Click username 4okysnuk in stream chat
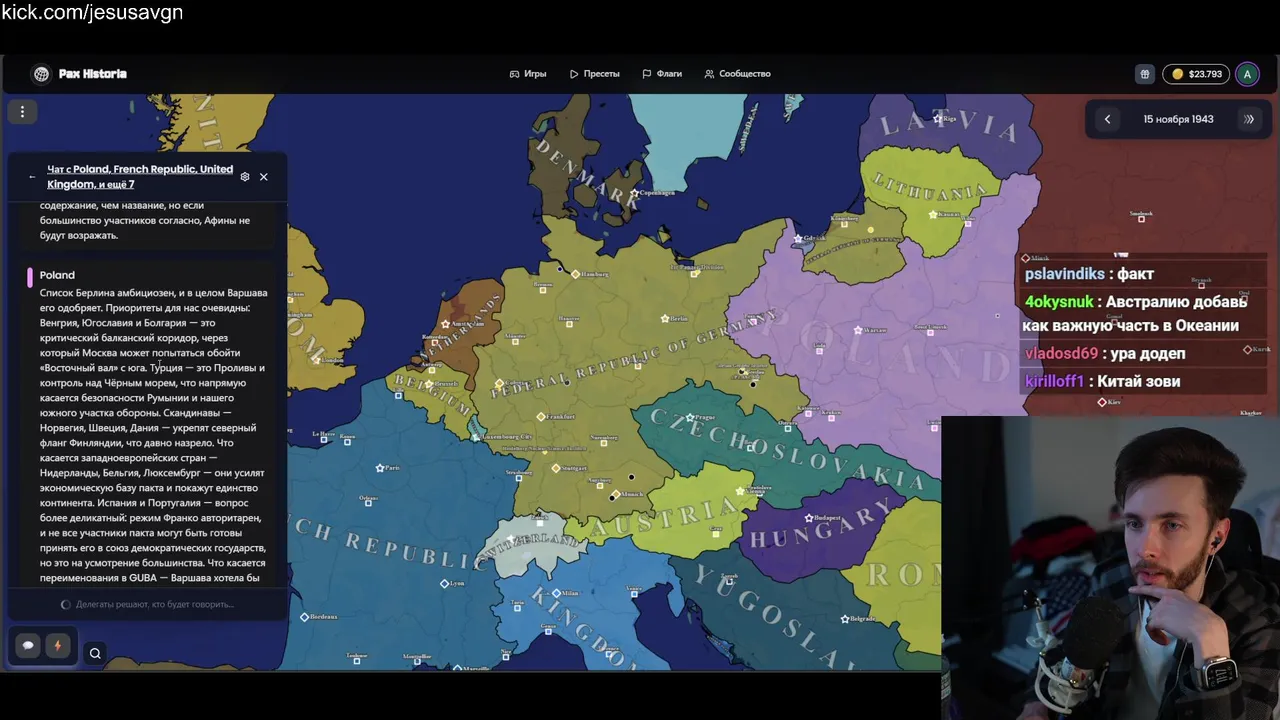 click(x=1059, y=302)
